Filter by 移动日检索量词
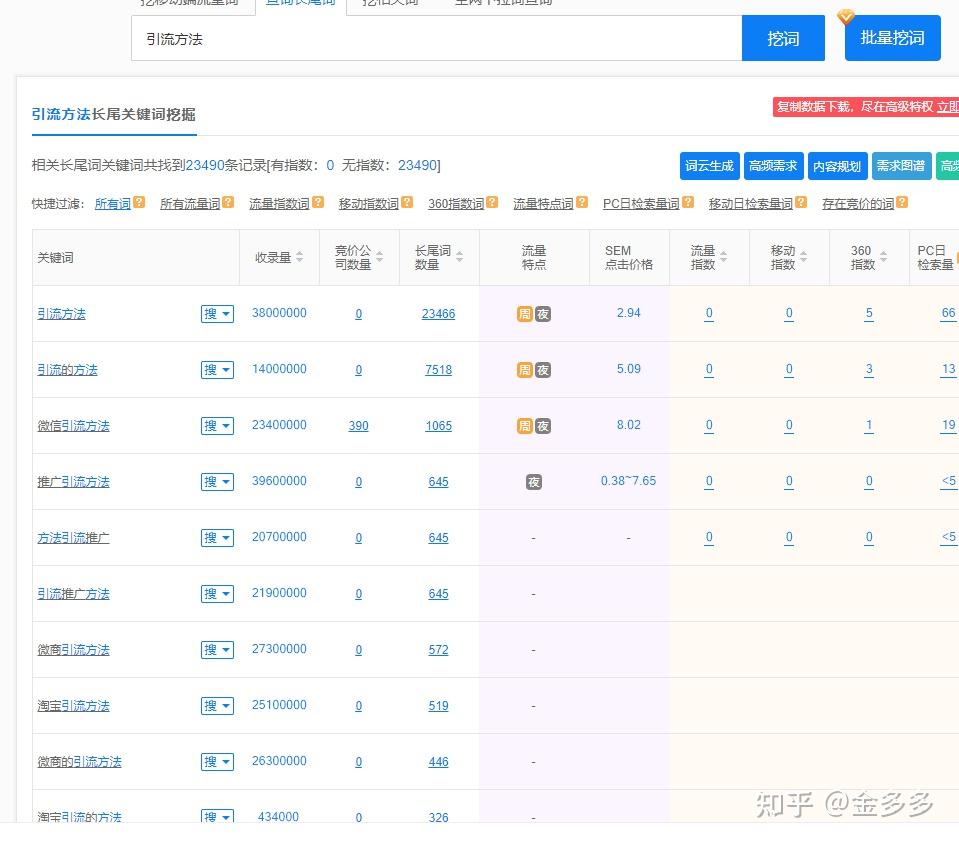This screenshot has width=959, height=843. [750, 204]
